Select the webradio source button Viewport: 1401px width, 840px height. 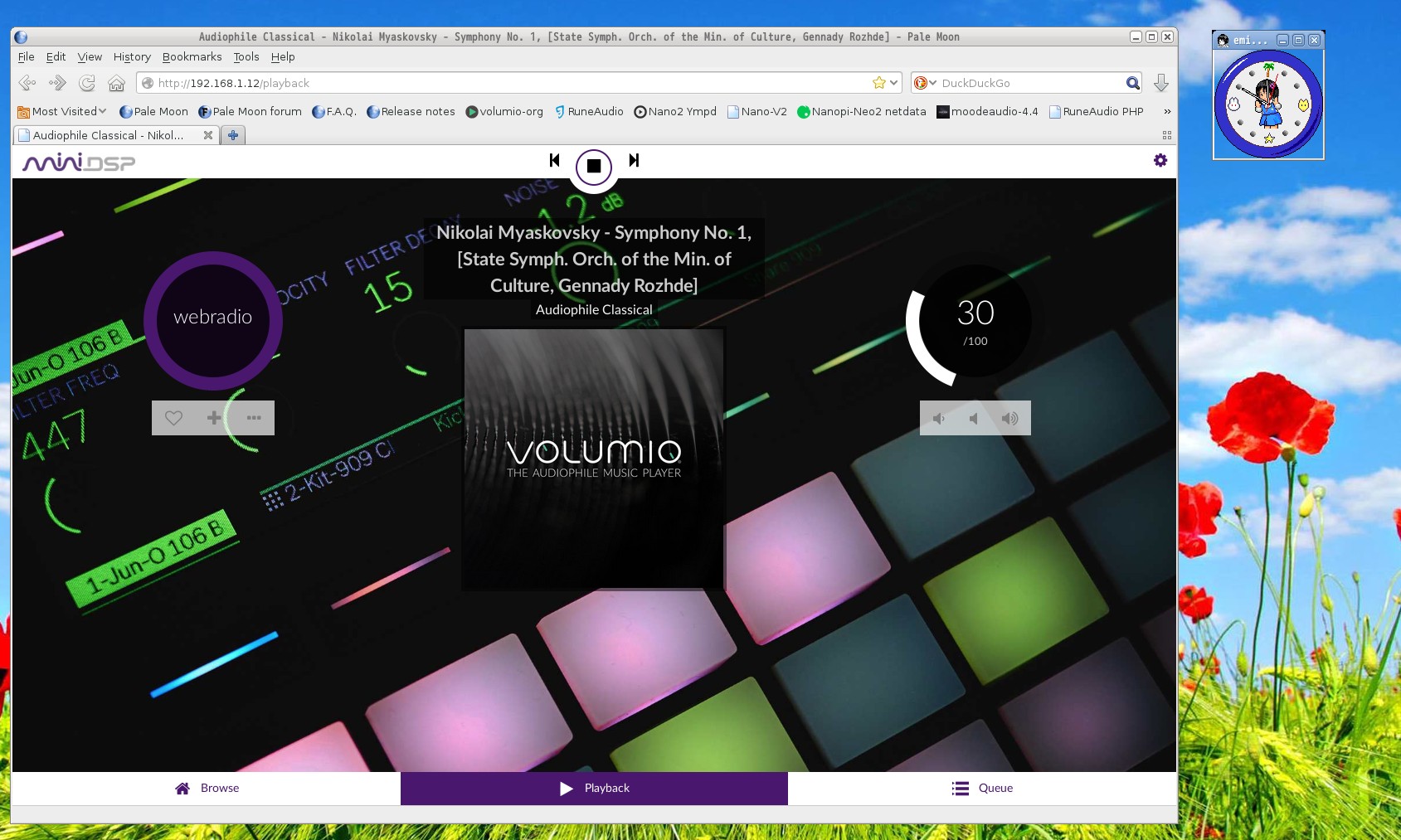[x=212, y=318]
